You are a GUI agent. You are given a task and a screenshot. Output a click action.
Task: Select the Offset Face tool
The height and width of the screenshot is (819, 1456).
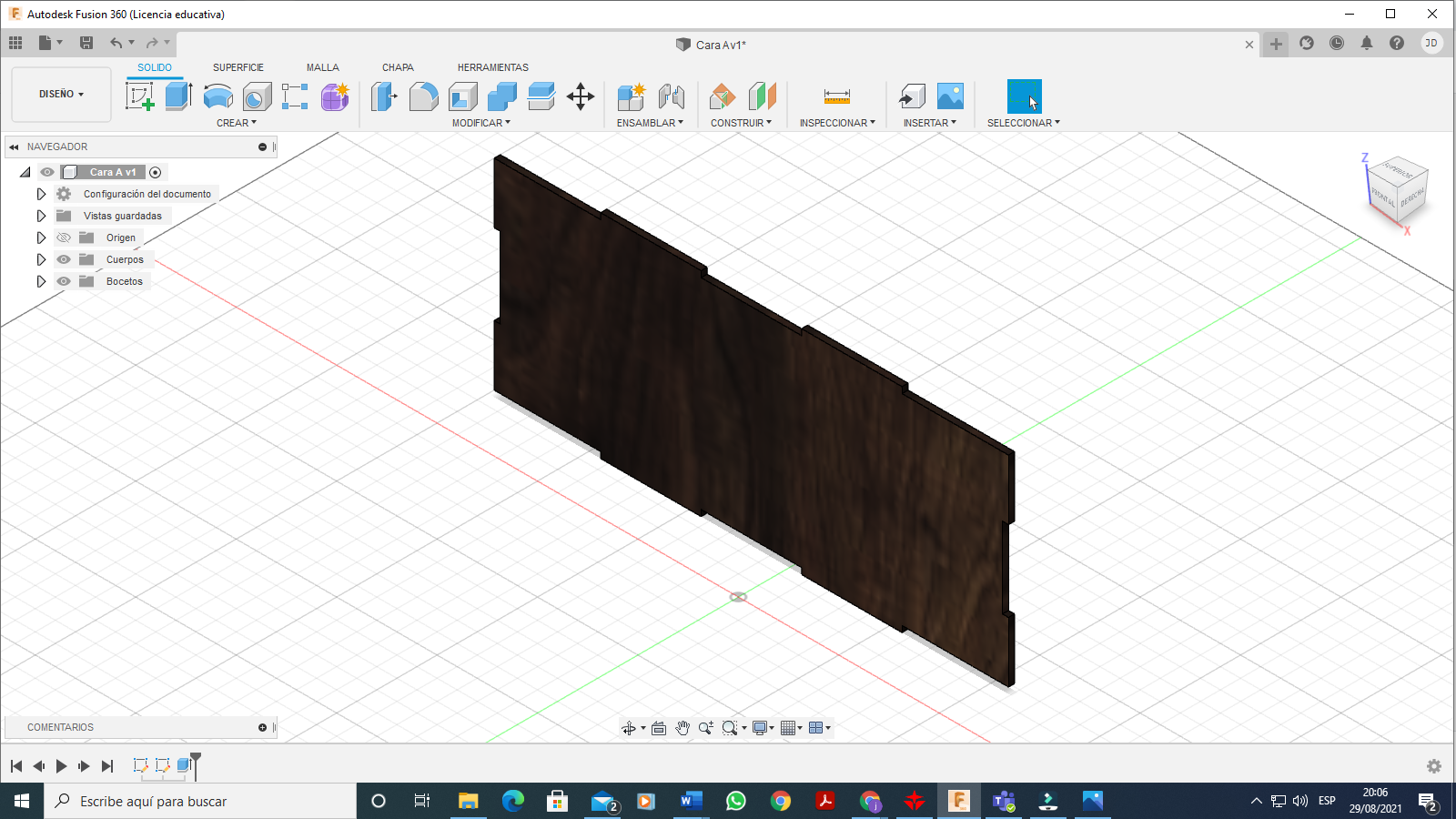[x=541, y=96]
